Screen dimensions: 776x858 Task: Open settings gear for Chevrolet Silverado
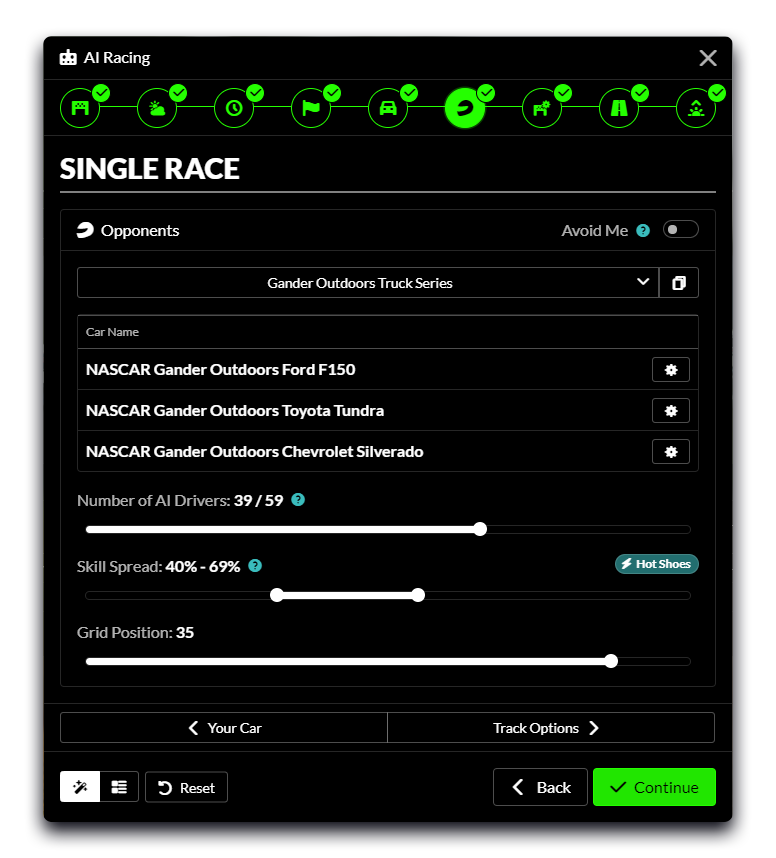tap(671, 452)
